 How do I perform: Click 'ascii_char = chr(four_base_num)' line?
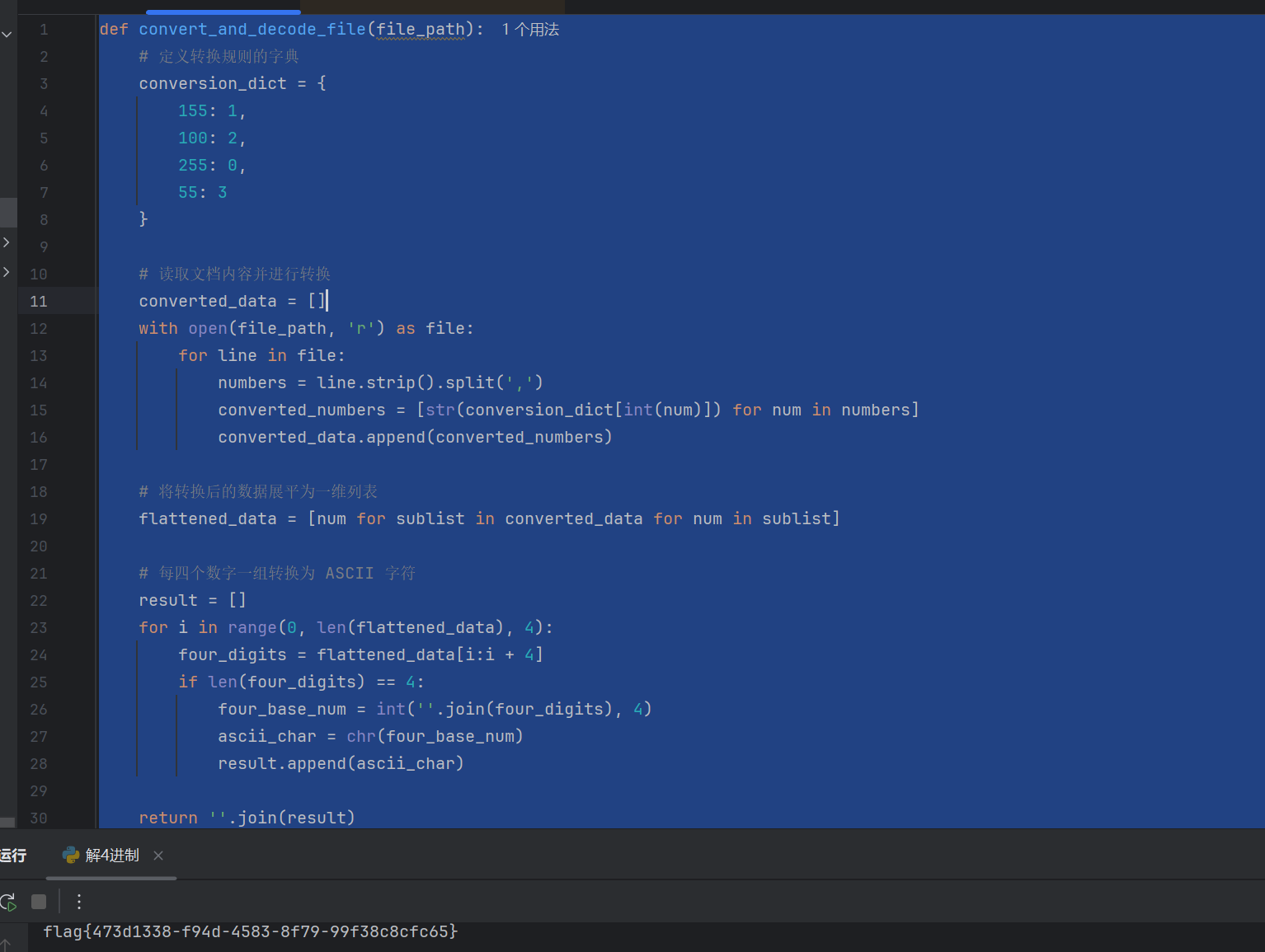[370, 736]
